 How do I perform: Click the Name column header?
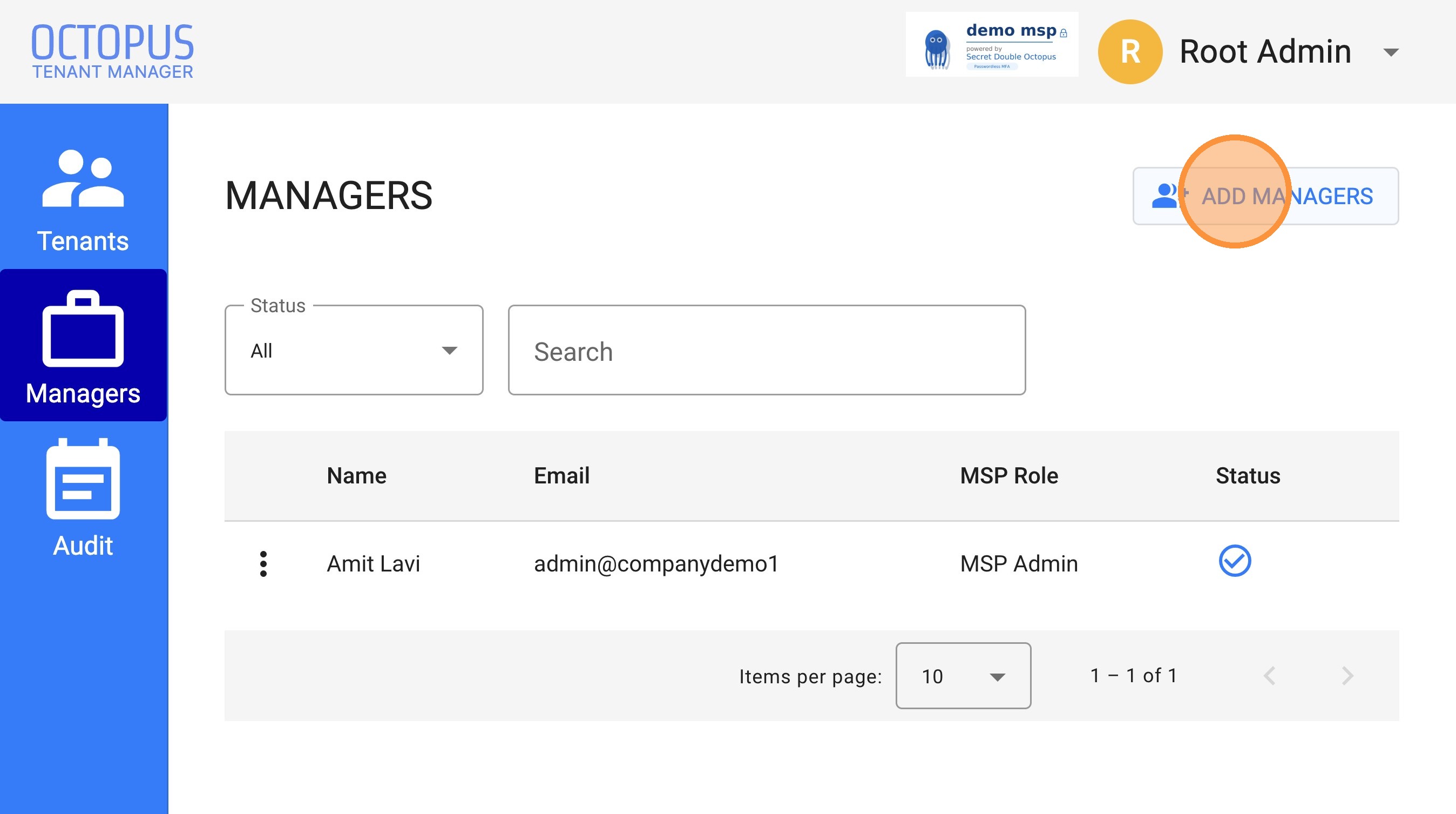pos(357,476)
